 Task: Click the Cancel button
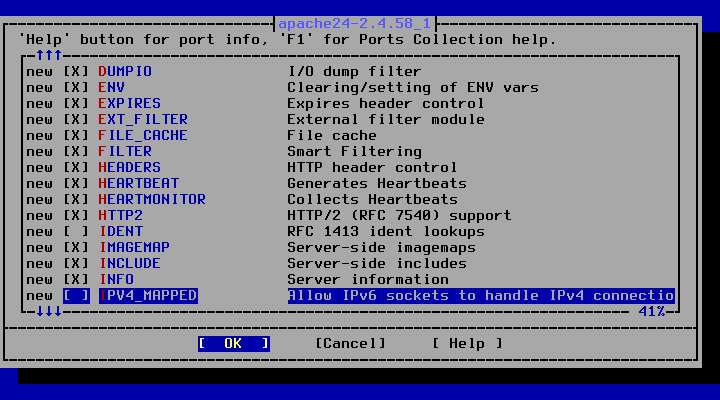[350, 344]
